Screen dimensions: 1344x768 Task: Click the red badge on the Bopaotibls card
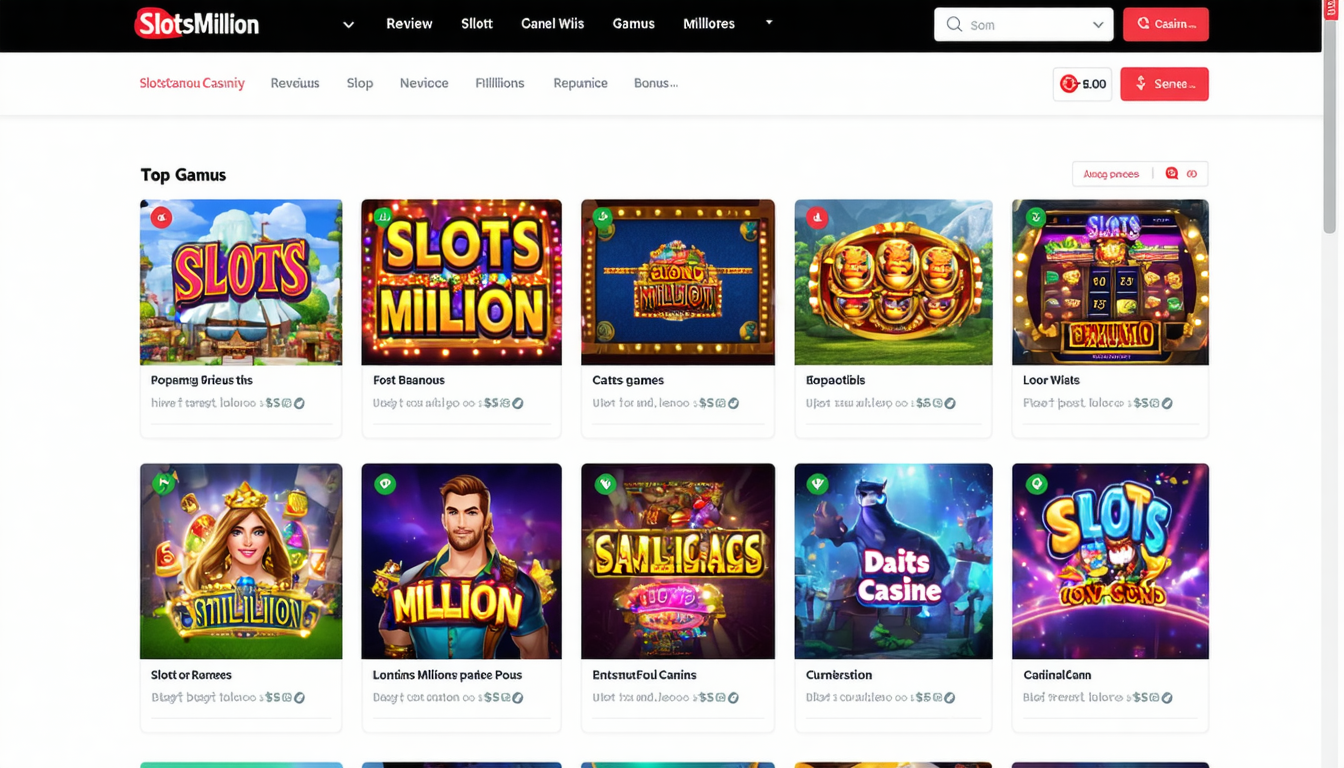817,217
